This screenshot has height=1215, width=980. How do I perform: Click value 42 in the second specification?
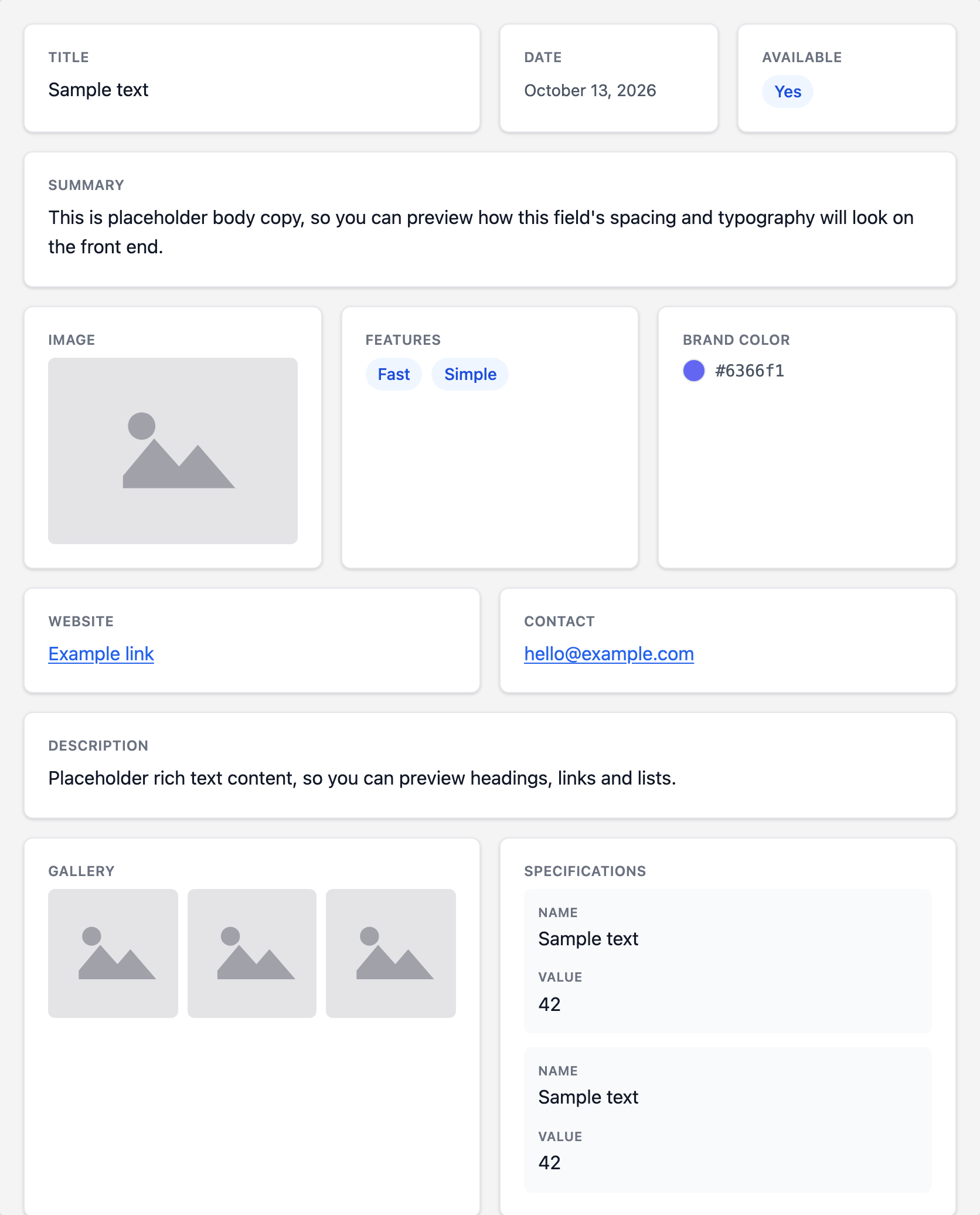tap(550, 1163)
